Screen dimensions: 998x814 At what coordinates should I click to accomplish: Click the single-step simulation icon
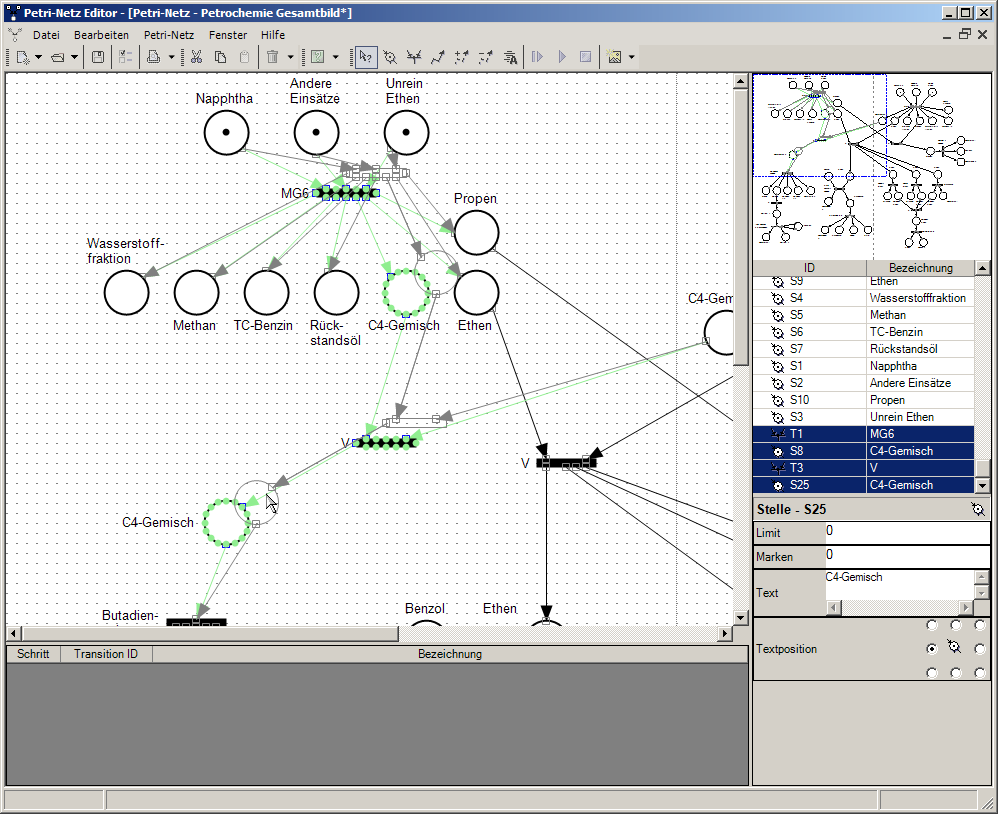pyautogui.click(x=537, y=57)
